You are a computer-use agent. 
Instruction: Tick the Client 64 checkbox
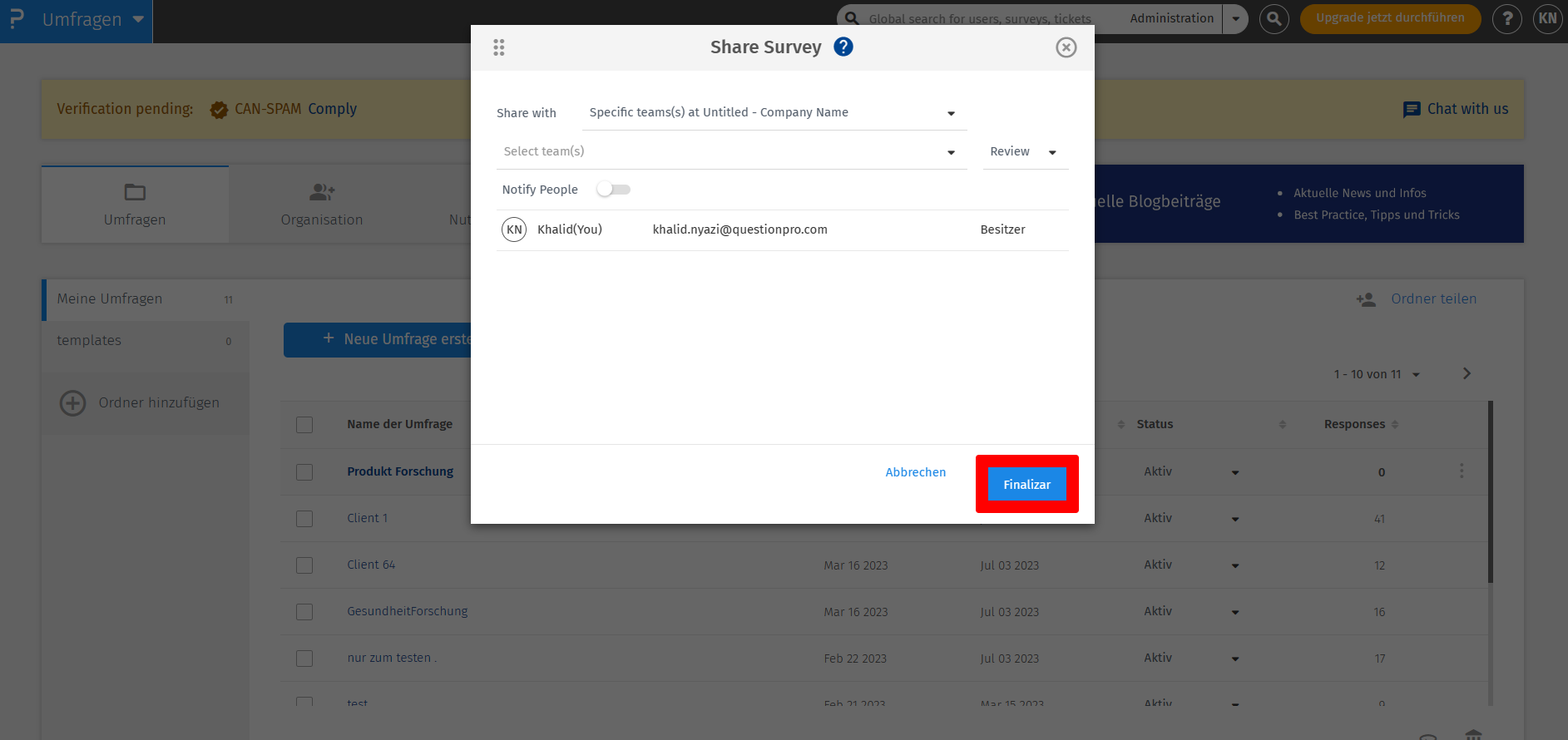click(x=304, y=565)
